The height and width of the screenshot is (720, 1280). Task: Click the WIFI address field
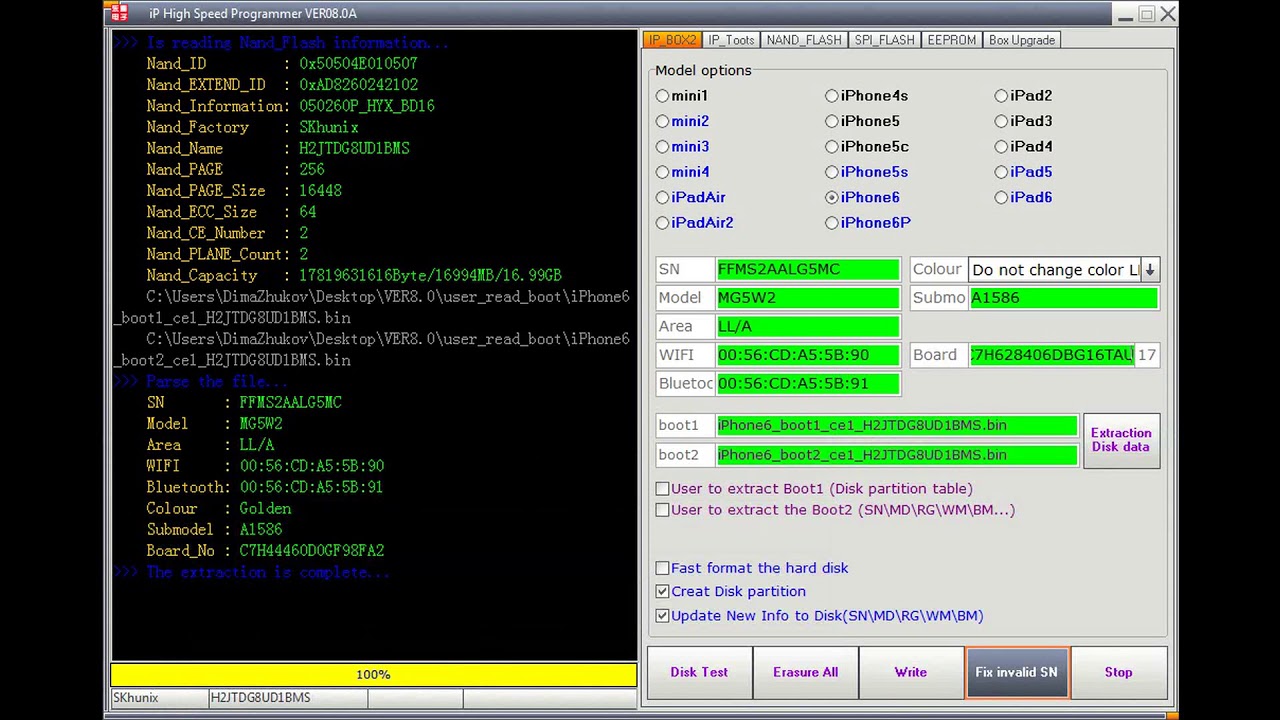pos(808,355)
